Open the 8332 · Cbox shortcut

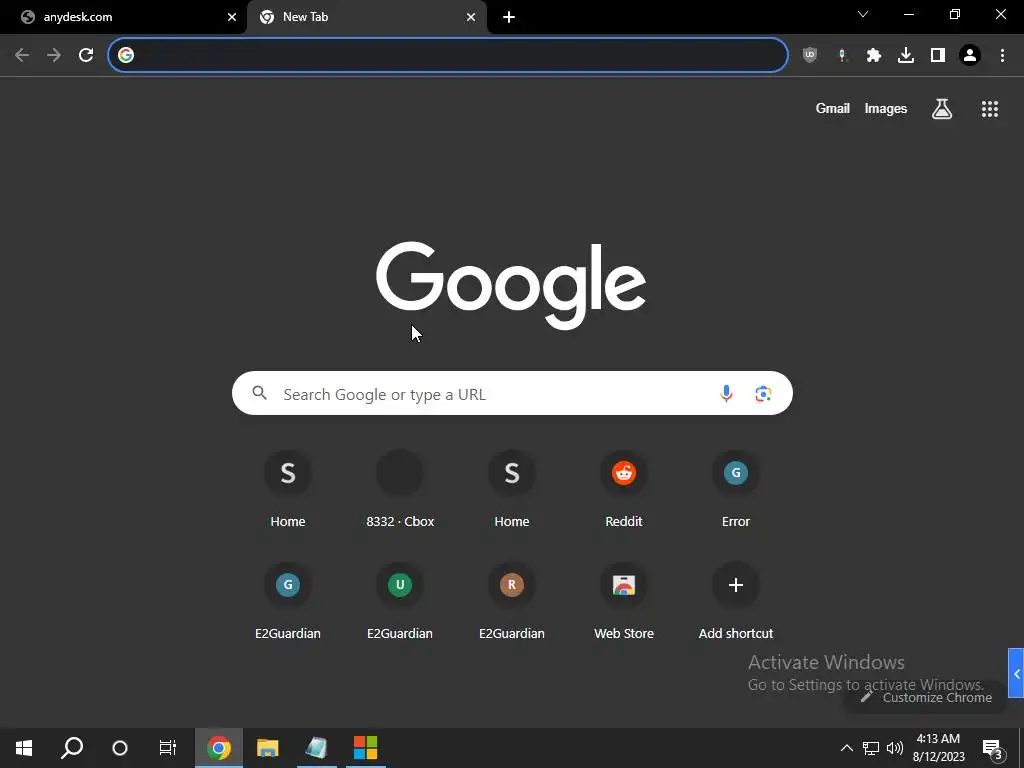click(400, 488)
